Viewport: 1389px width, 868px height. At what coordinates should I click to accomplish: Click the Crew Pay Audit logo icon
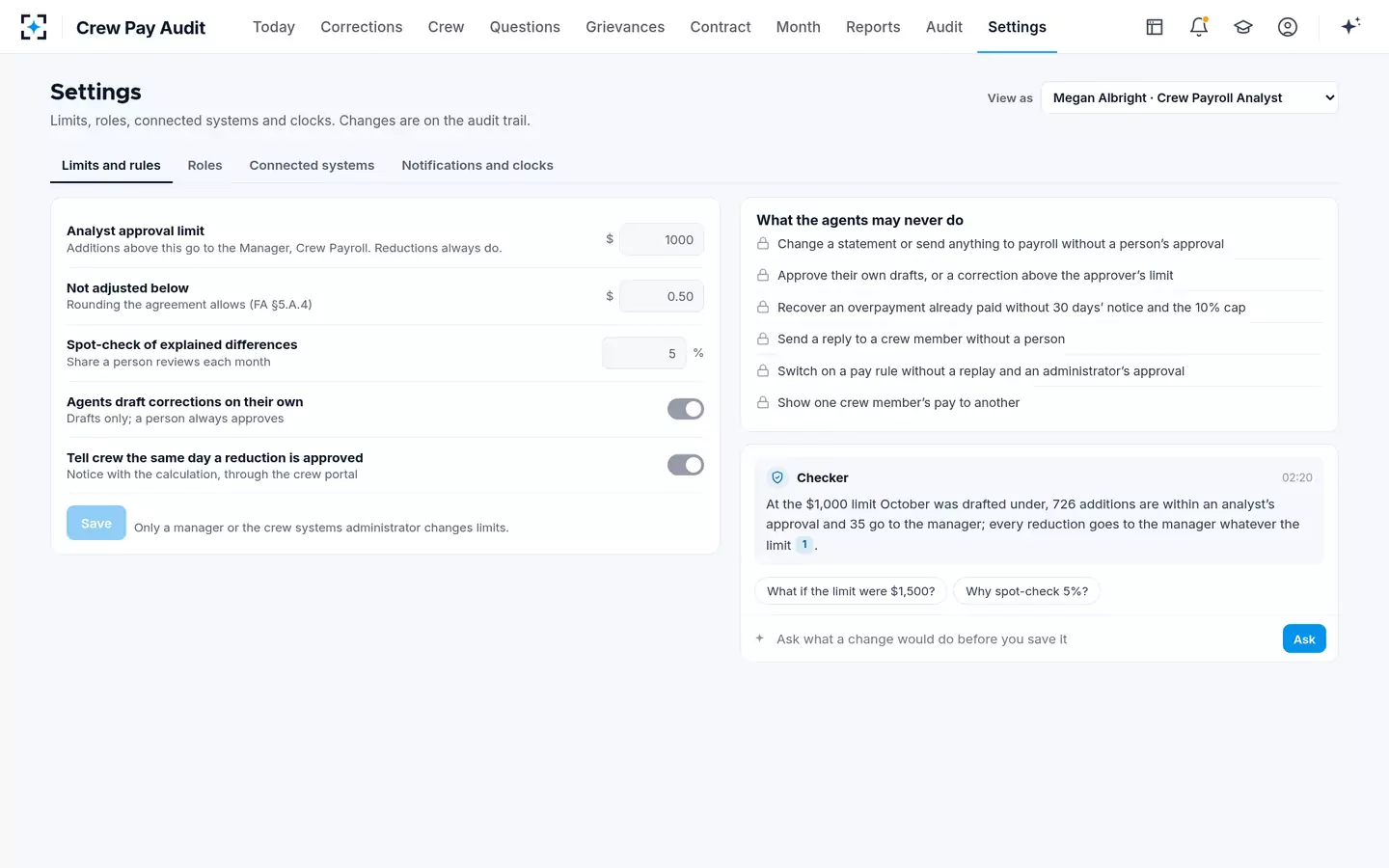click(34, 27)
